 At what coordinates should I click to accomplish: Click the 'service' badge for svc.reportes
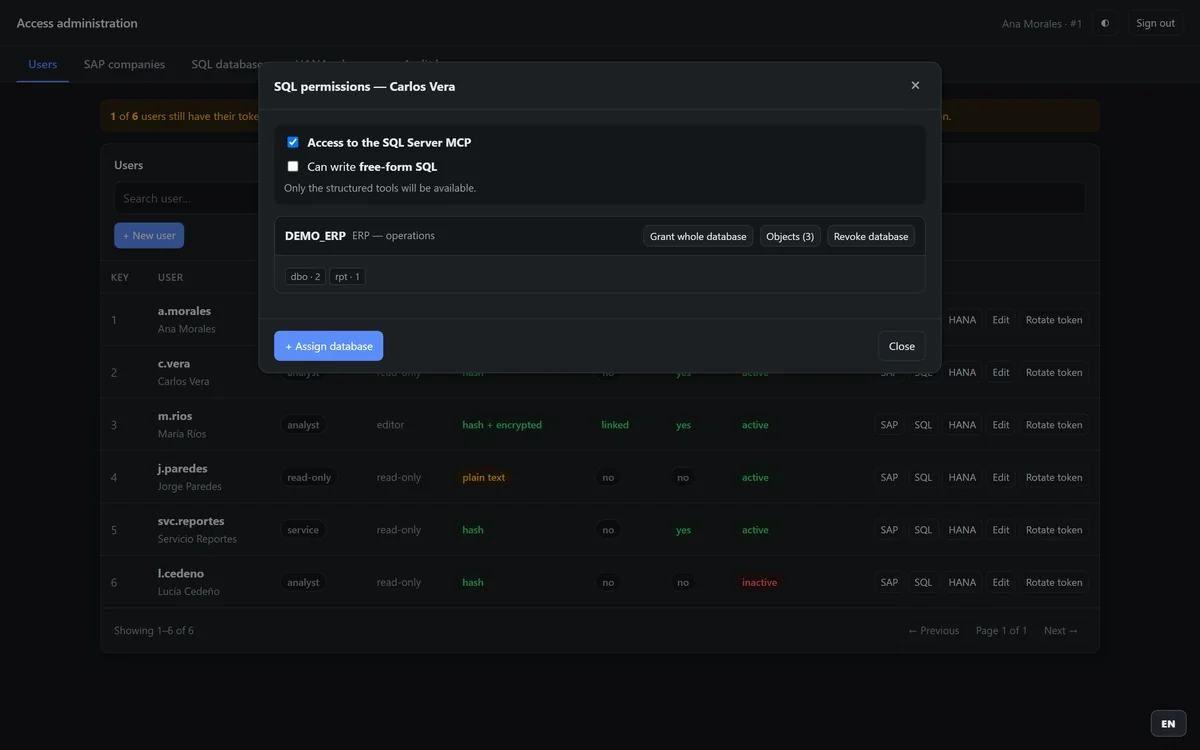click(x=303, y=530)
